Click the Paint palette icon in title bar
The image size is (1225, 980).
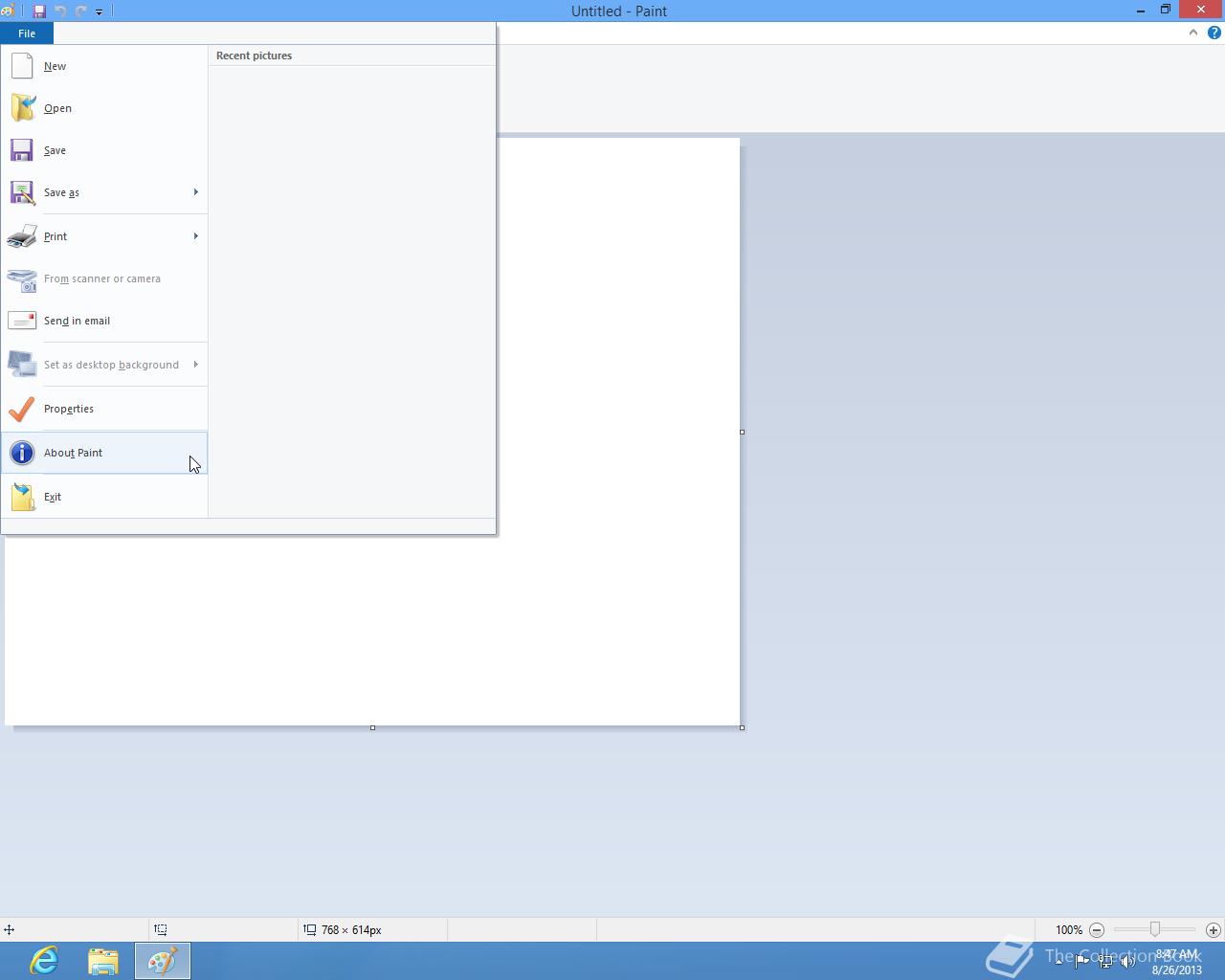[7, 11]
